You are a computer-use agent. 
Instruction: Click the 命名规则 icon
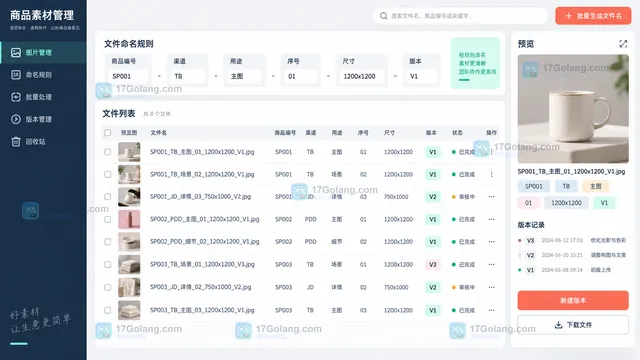pos(16,75)
